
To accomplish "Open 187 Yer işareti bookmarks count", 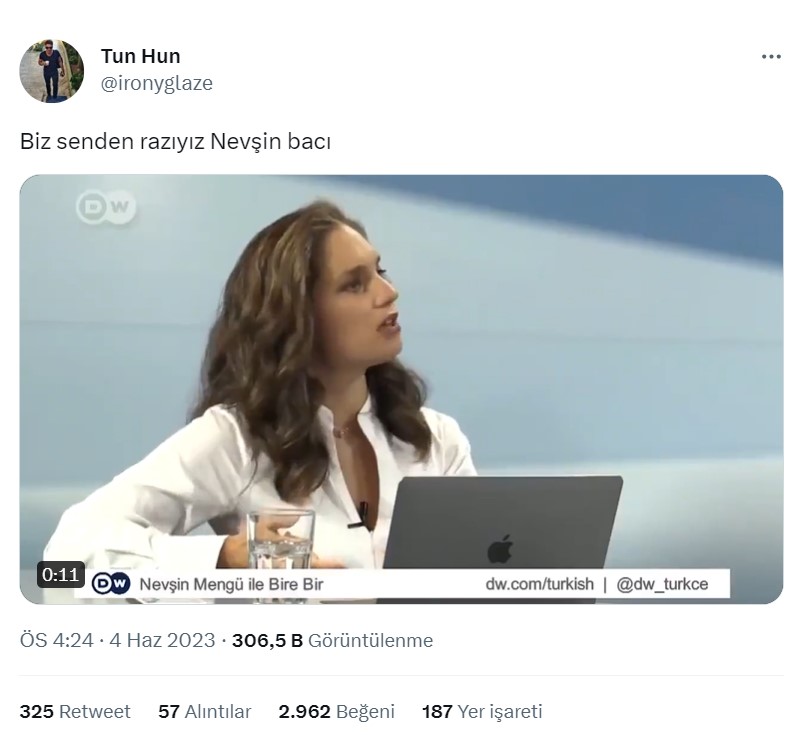I will (482, 711).
